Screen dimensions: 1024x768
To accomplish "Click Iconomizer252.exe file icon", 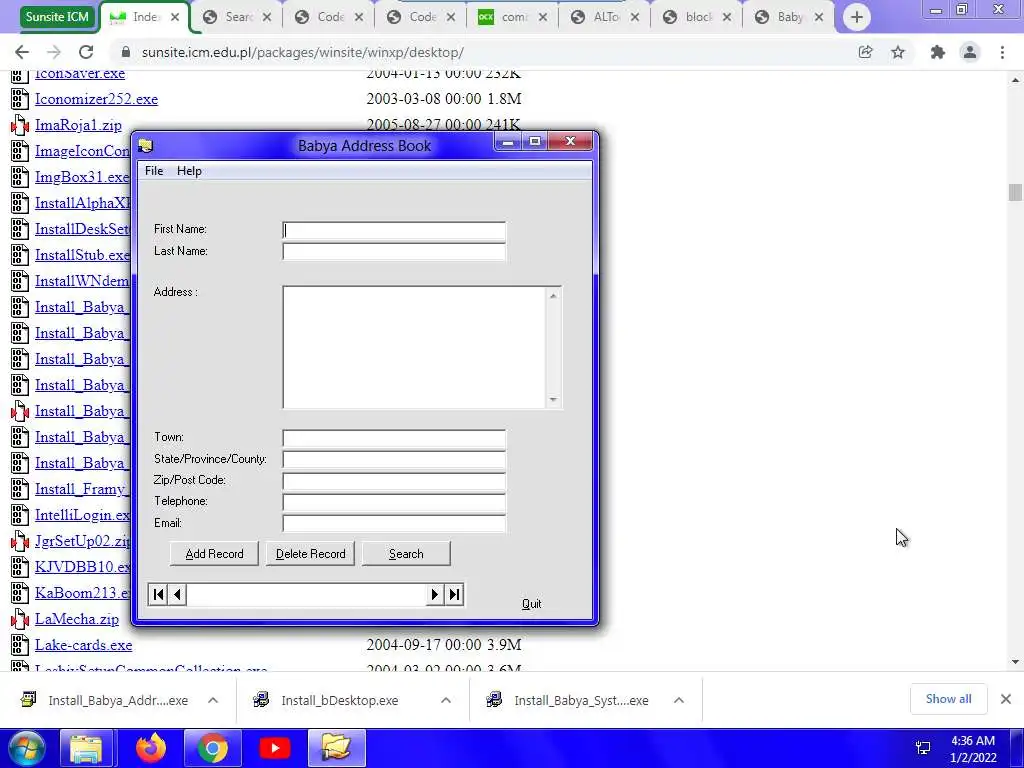I will [20, 99].
